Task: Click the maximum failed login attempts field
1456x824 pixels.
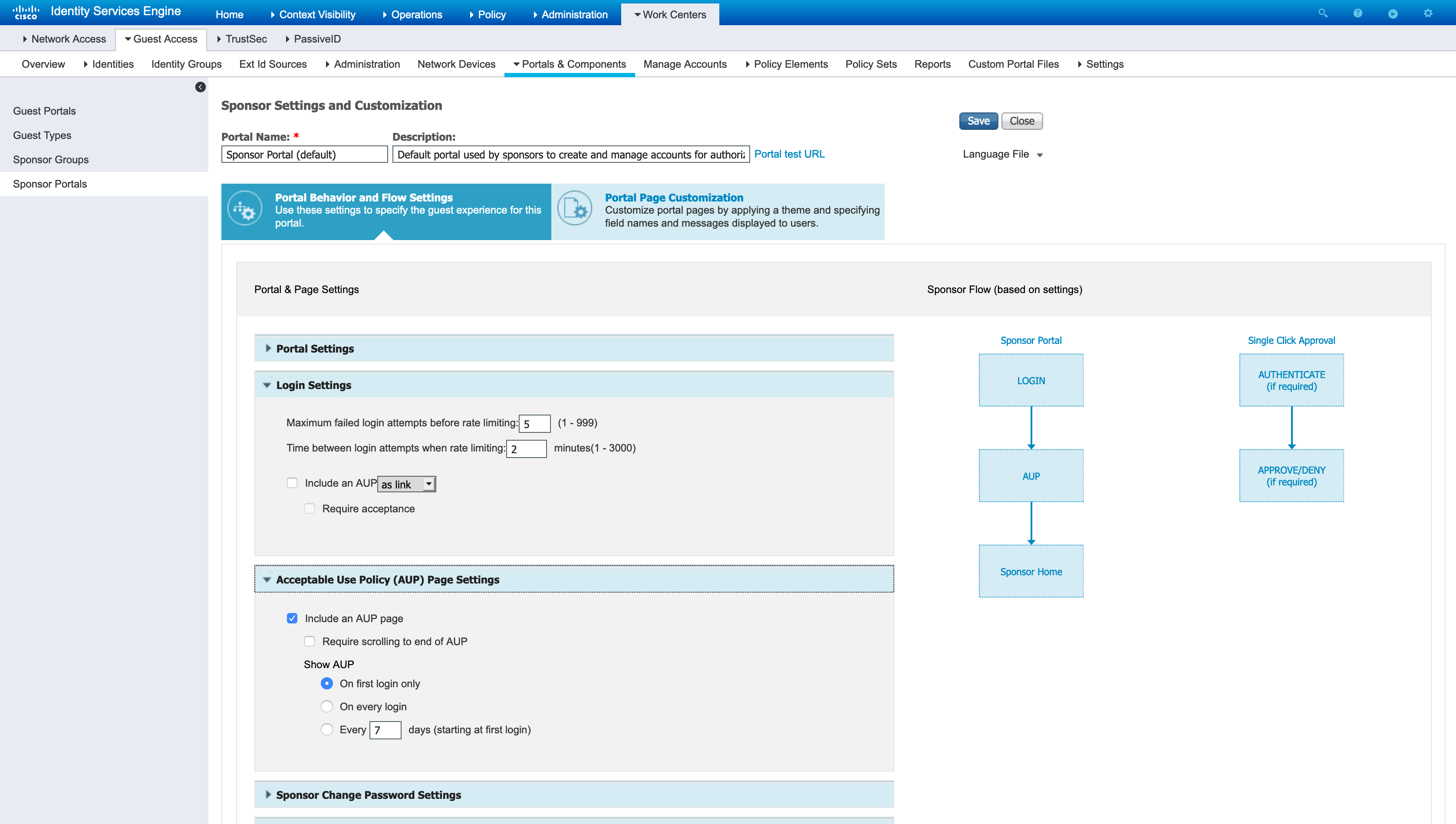Action: pyautogui.click(x=535, y=423)
